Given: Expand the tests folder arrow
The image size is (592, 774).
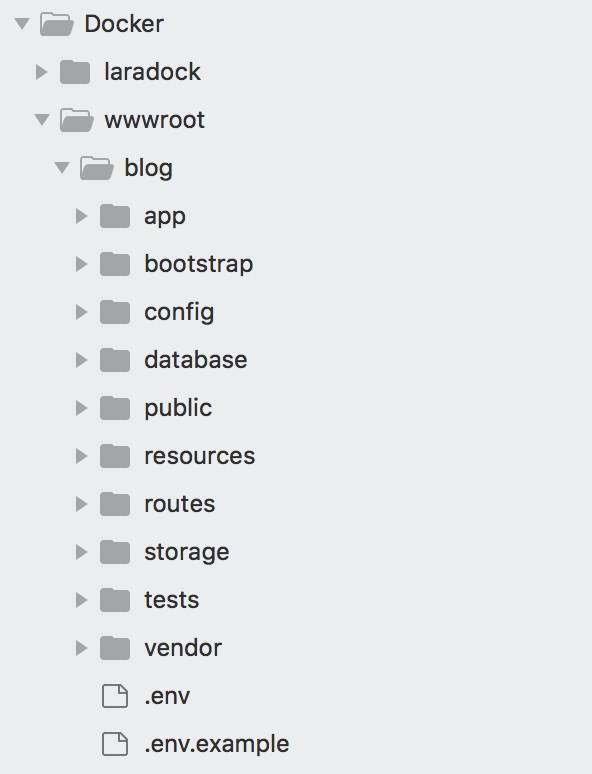Looking at the screenshot, I should pyautogui.click(x=81, y=600).
